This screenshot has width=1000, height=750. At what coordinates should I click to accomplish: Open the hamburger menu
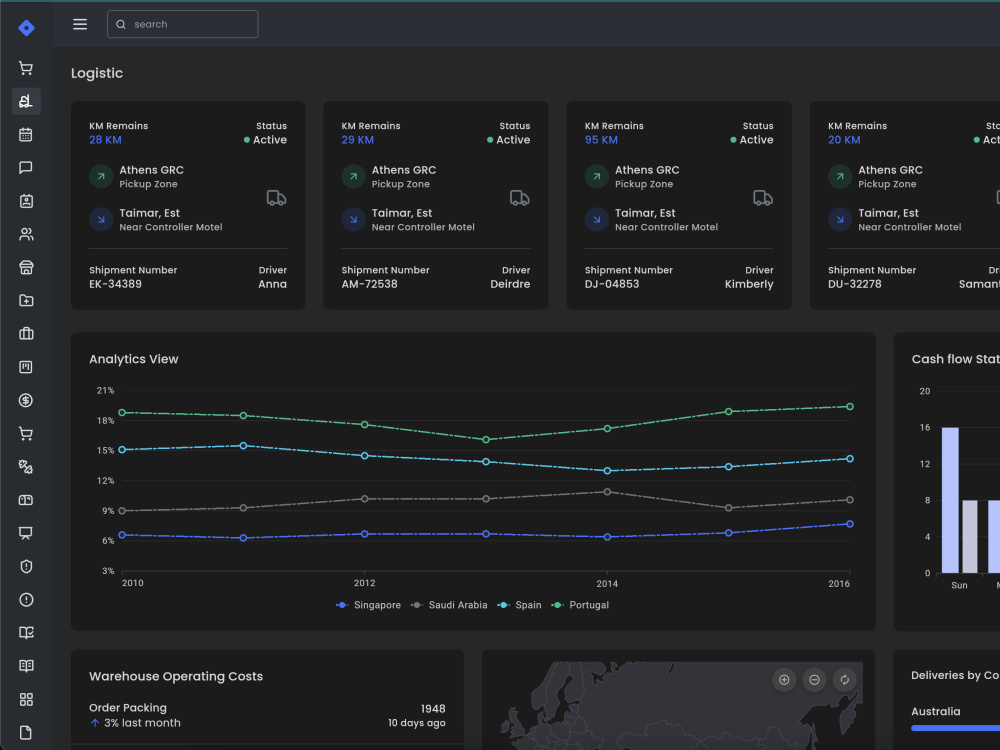click(80, 24)
